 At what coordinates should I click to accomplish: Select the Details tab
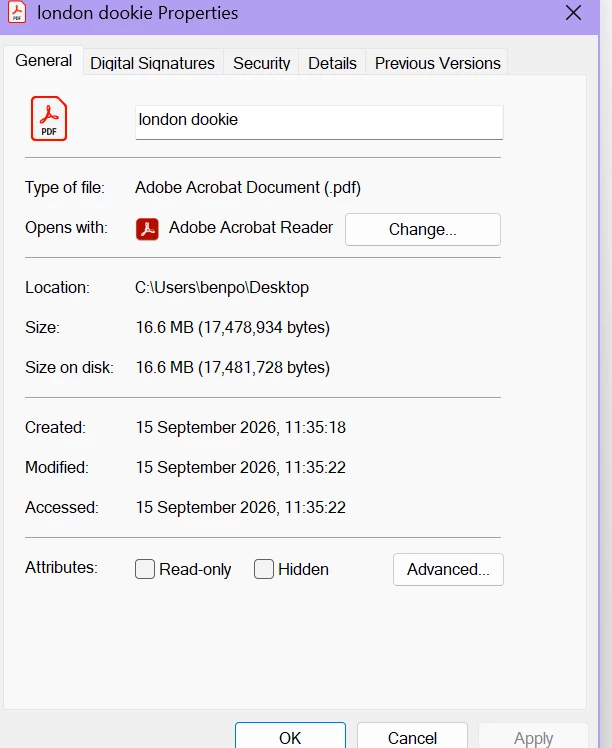[332, 63]
